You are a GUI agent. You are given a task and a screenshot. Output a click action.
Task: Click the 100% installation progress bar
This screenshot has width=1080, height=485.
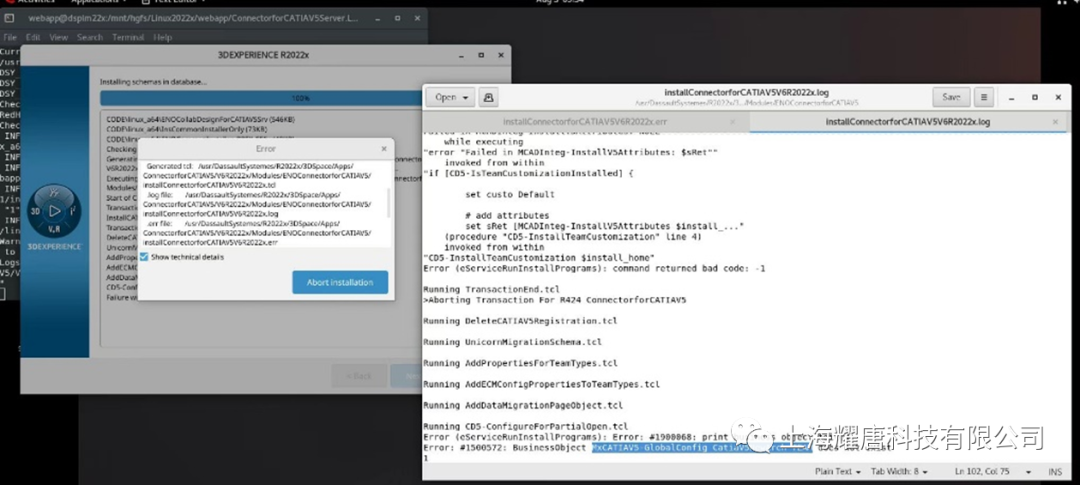point(262,98)
